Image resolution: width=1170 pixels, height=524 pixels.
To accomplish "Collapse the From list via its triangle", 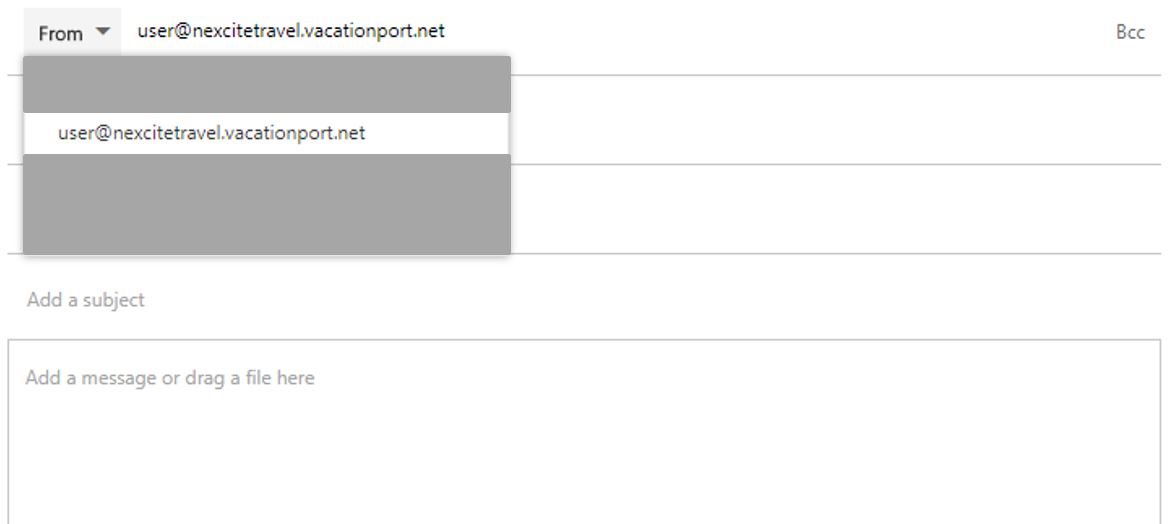I will [x=103, y=32].
